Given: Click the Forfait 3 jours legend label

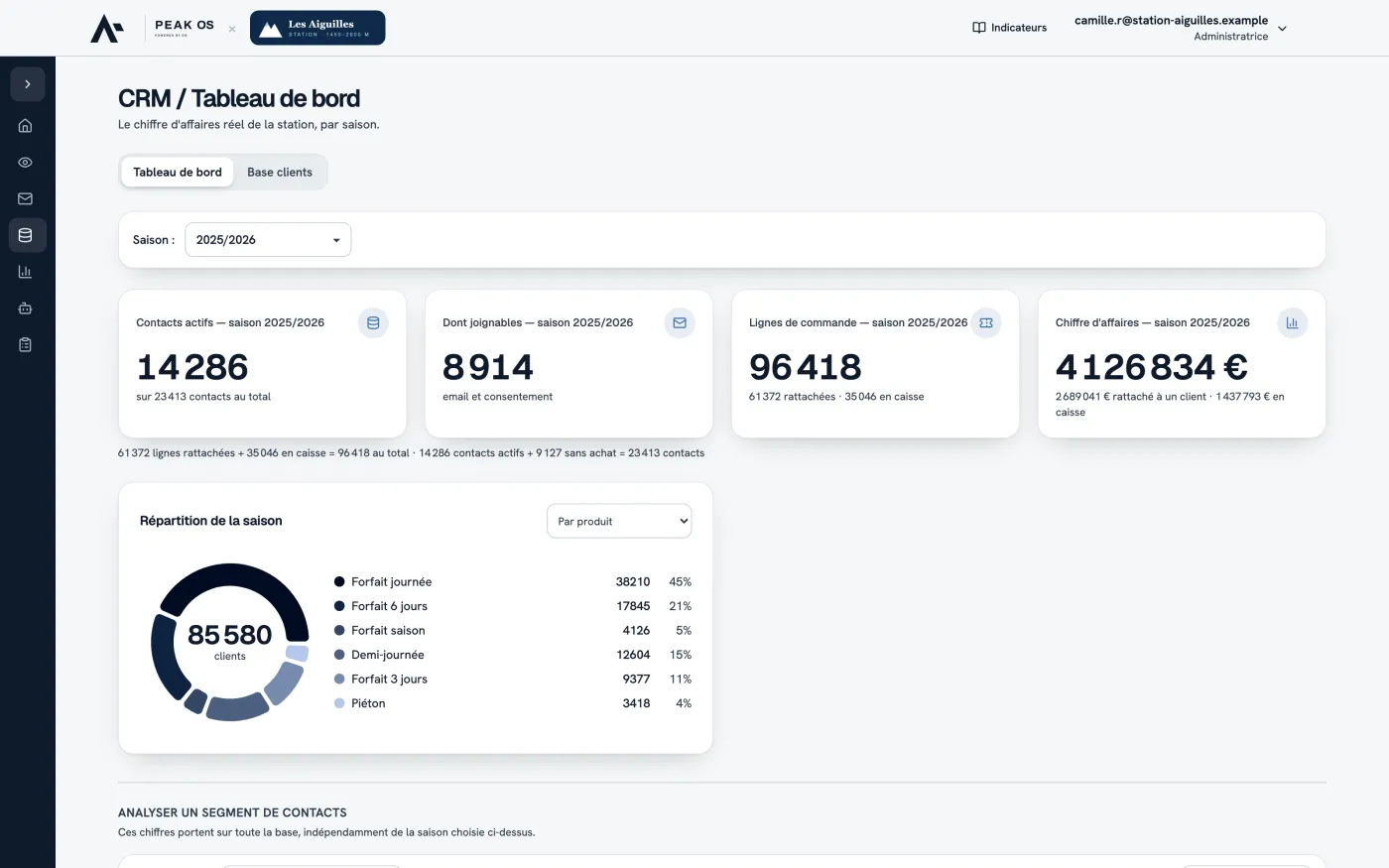Looking at the screenshot, I should (x=389, y=680).
